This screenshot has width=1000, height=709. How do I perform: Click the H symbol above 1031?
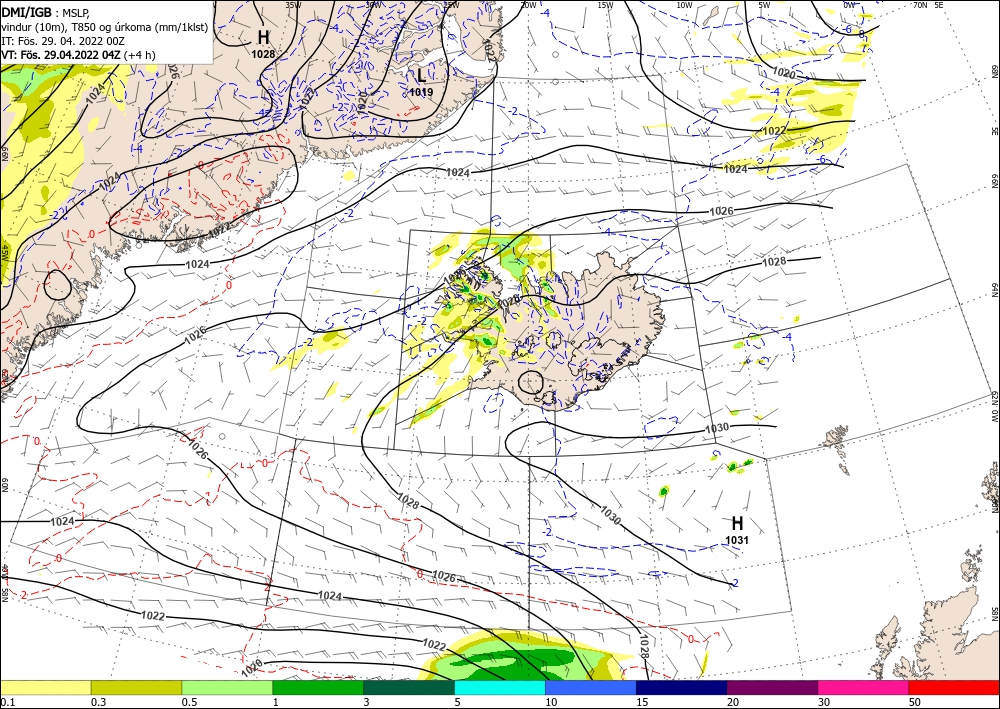pyautogui.click(x=737, y=523)
